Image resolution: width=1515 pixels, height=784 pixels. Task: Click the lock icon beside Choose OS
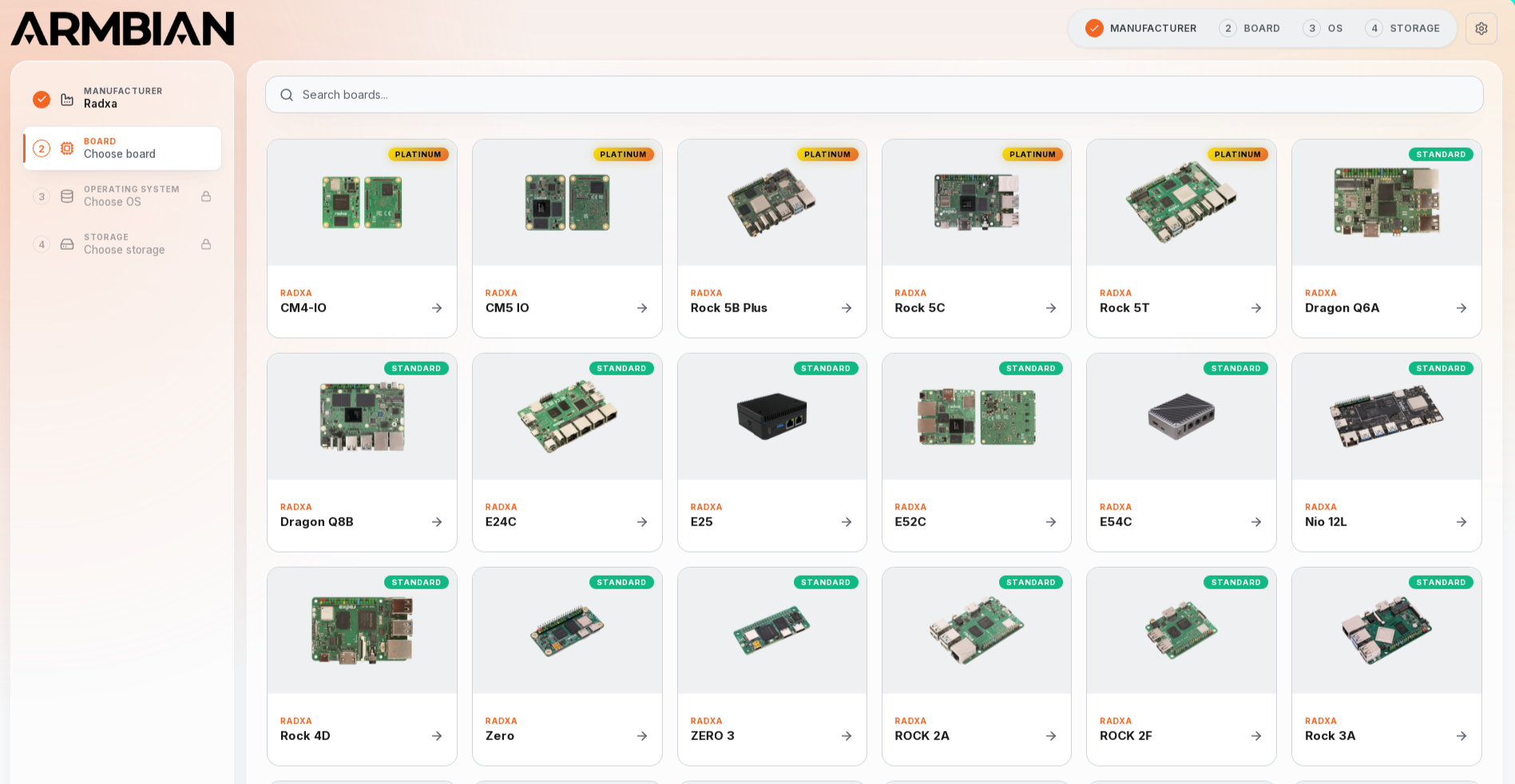pos(206,196)
